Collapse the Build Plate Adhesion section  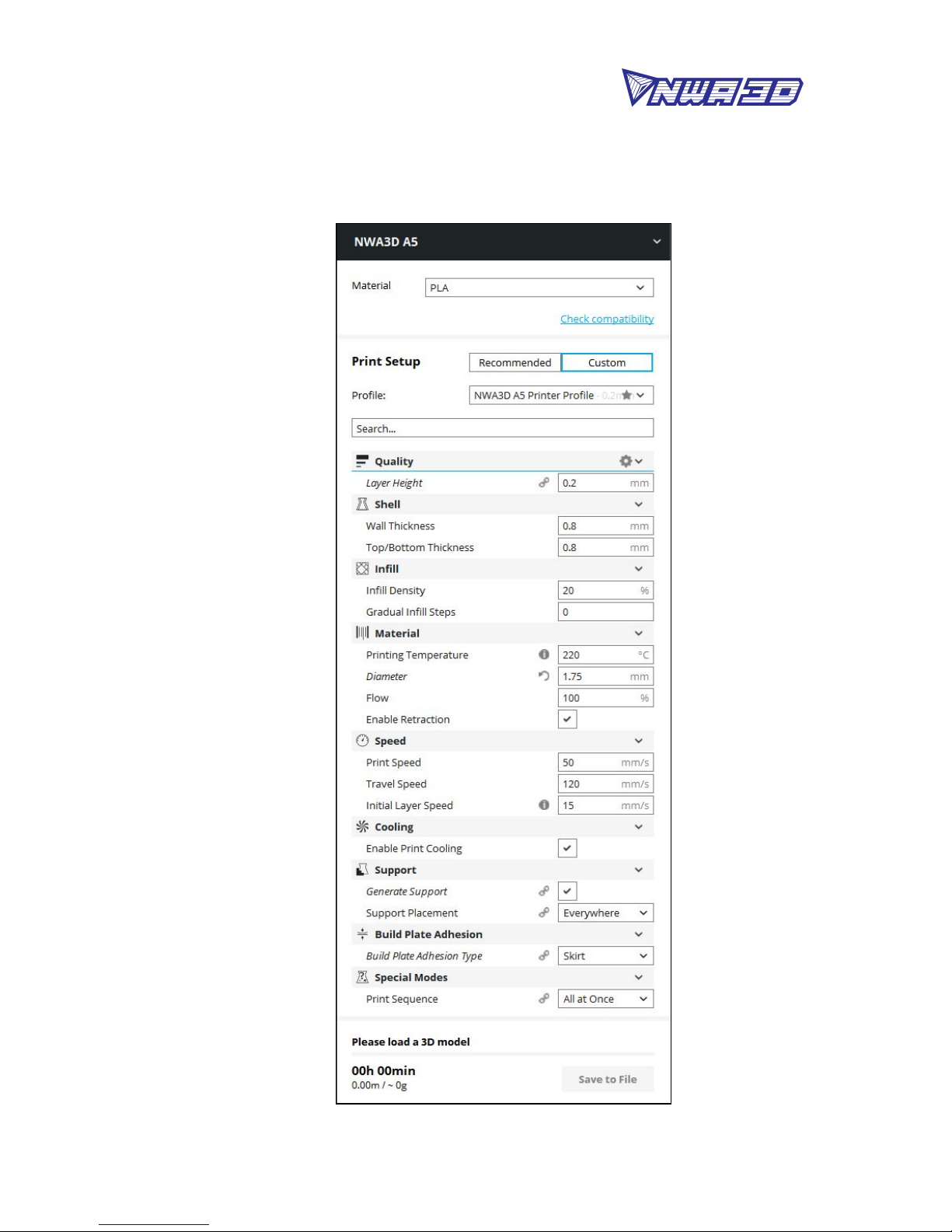[639, 934]
